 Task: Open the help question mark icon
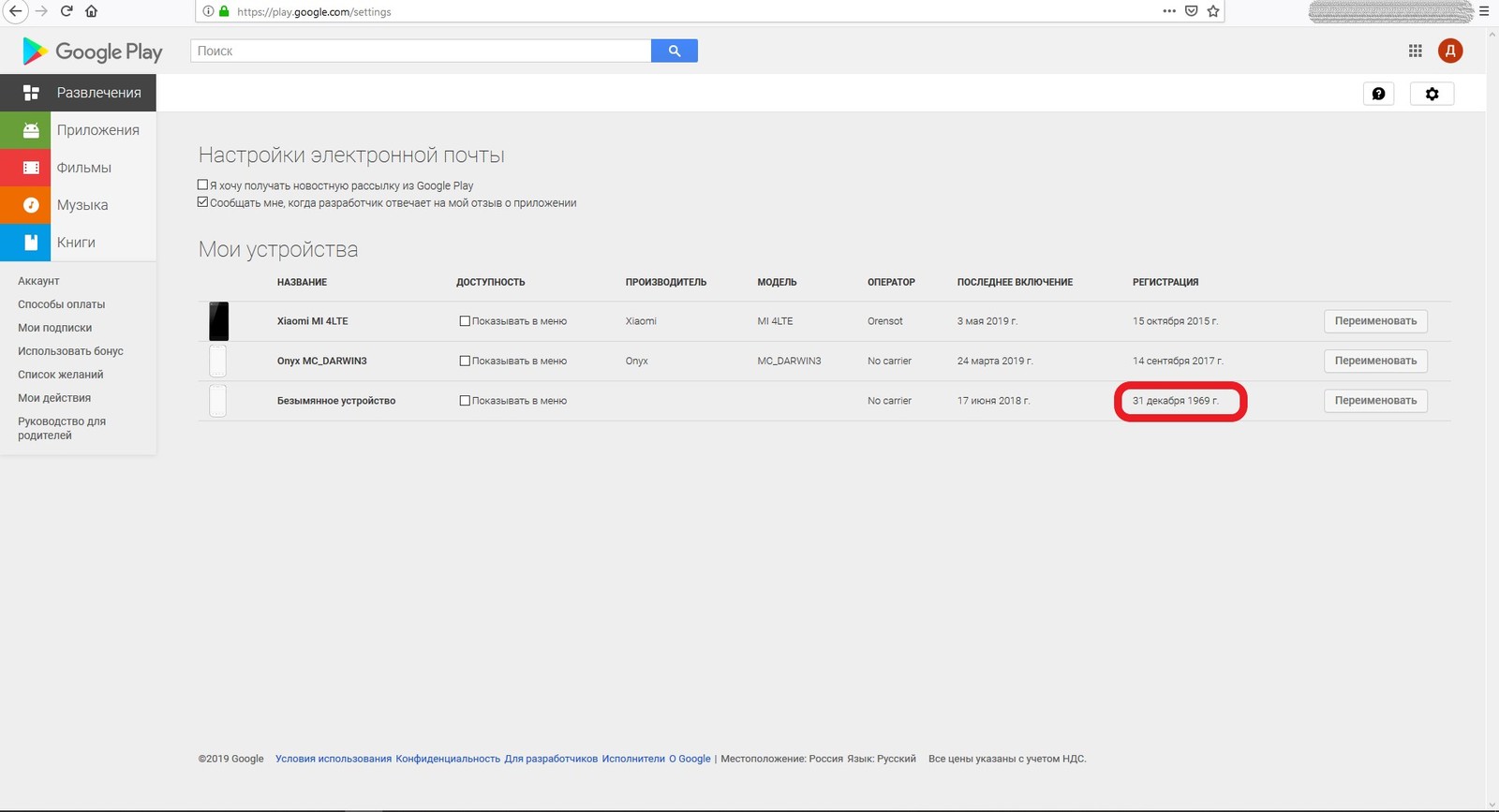pyautogui.click(x=1378, y=94)
